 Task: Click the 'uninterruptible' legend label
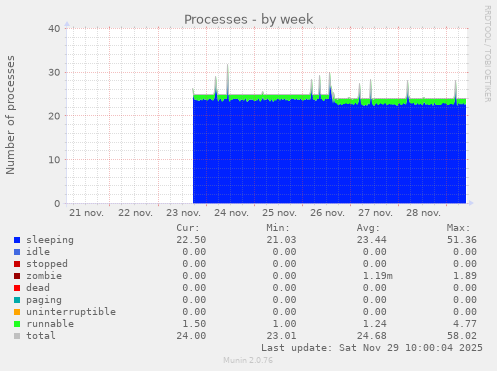(x=71, y=312)
